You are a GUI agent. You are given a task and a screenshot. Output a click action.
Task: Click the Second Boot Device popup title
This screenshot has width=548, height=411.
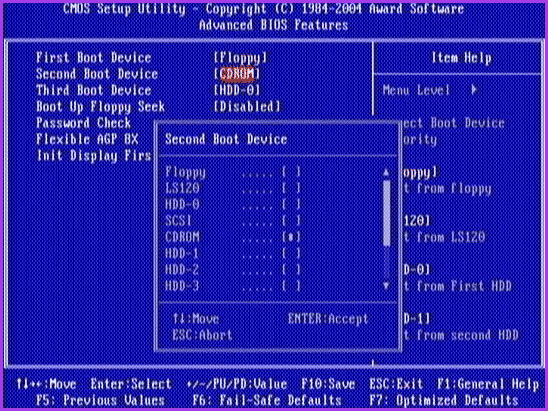tap(226, 139)
